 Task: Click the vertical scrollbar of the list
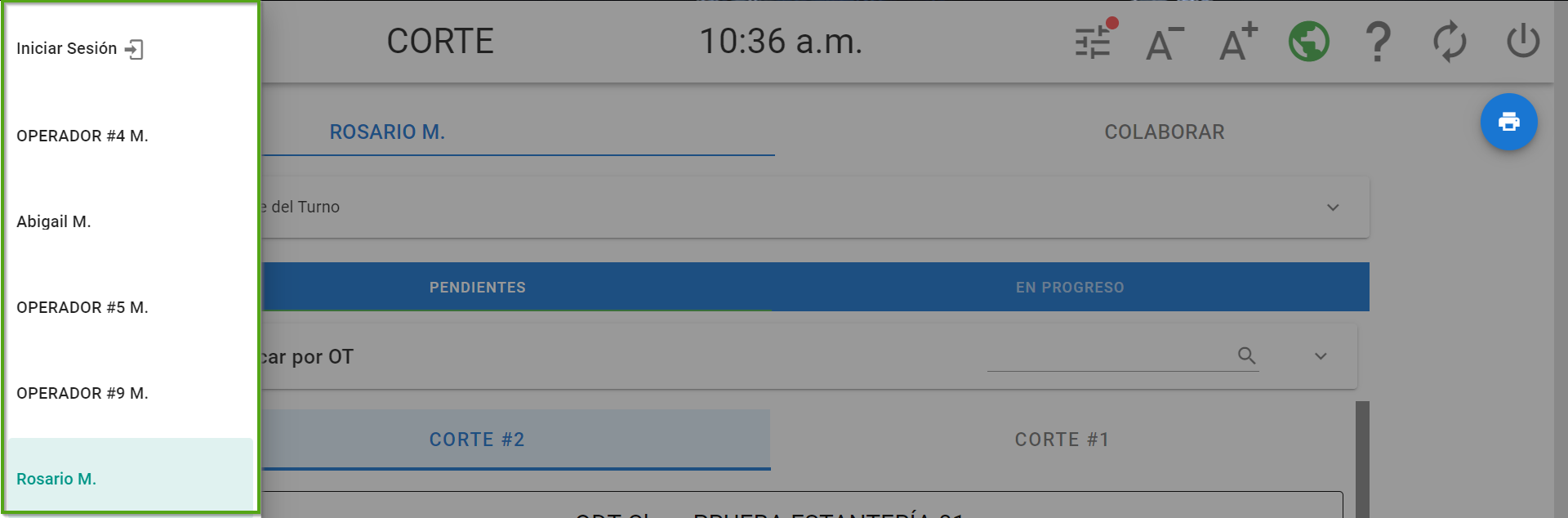point(1362,458)
